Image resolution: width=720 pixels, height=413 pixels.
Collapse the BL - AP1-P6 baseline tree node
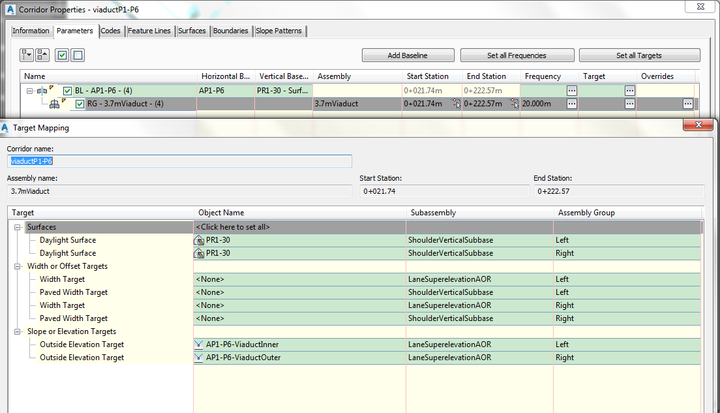(x=30, y=91)
